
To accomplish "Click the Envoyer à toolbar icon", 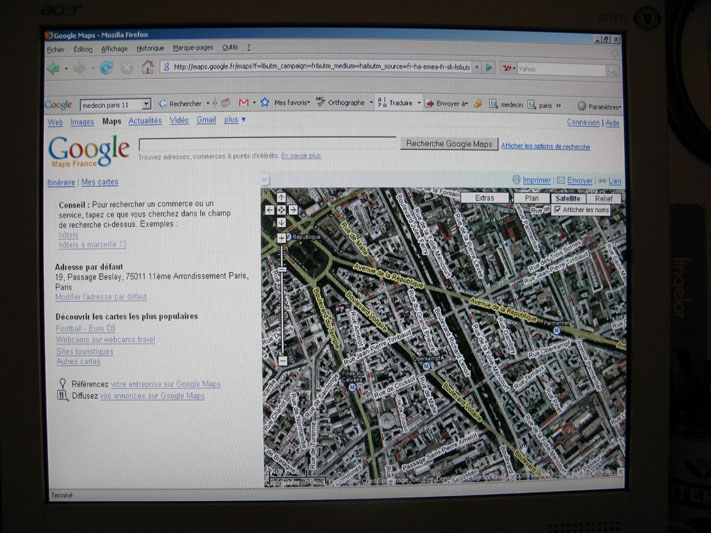I will tap(429, 103).
